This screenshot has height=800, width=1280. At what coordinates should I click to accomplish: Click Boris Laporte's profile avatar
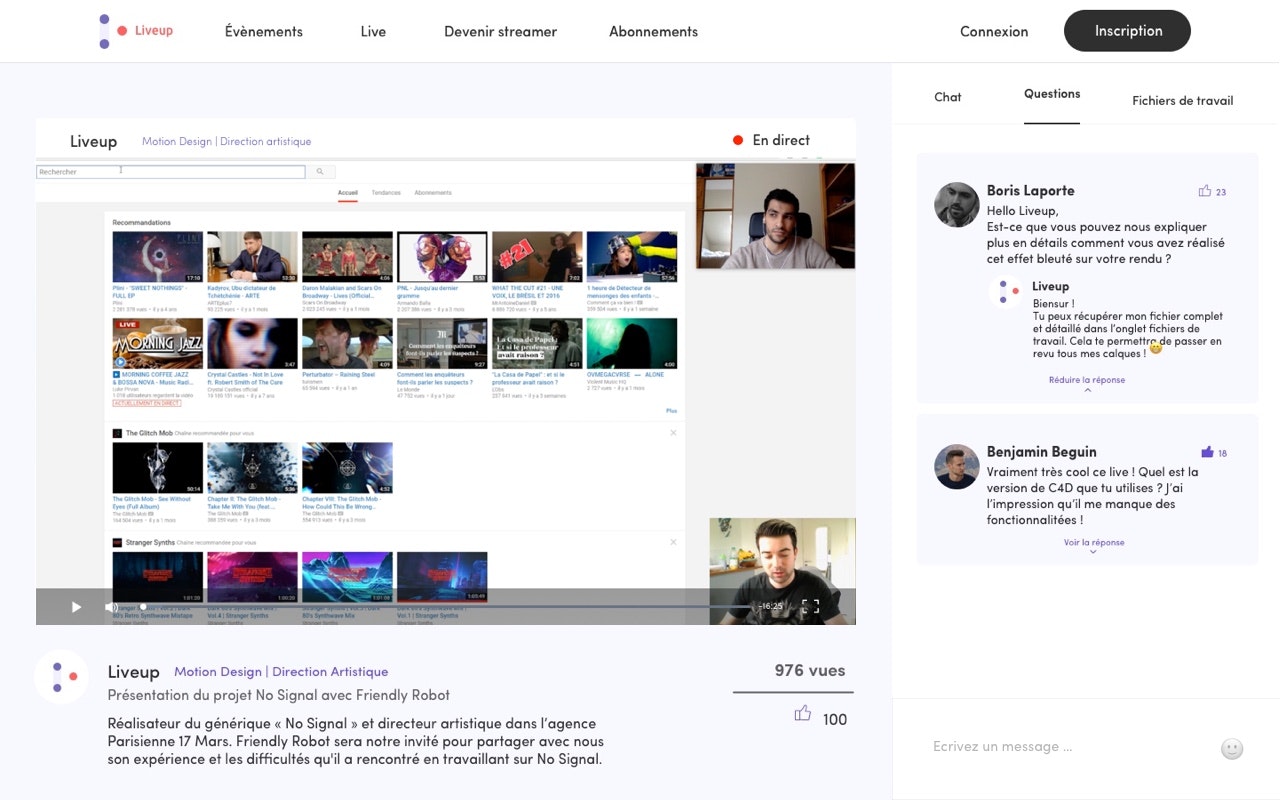click(x=956, y=205)
